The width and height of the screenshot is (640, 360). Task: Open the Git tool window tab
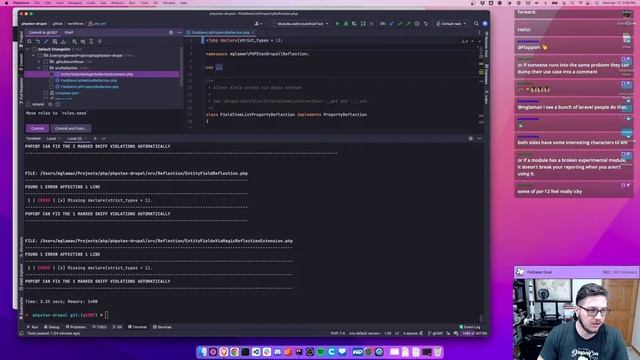tap(118, 327)
